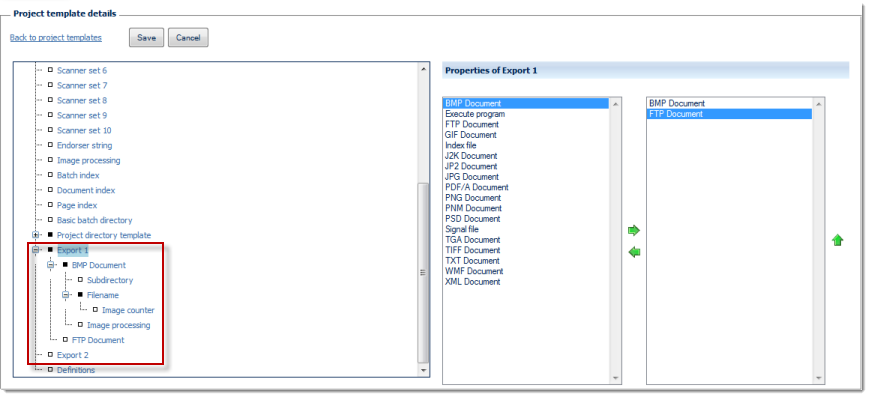Select BMP Document node in tree
The height and width of the screenshot is (397, 869).
[99, 265]
